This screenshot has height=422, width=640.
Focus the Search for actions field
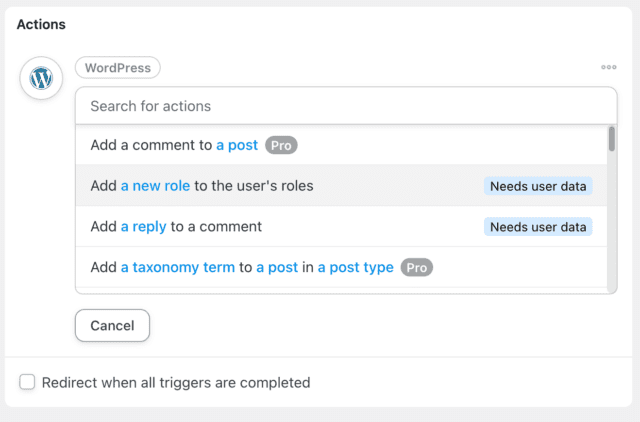345,106
